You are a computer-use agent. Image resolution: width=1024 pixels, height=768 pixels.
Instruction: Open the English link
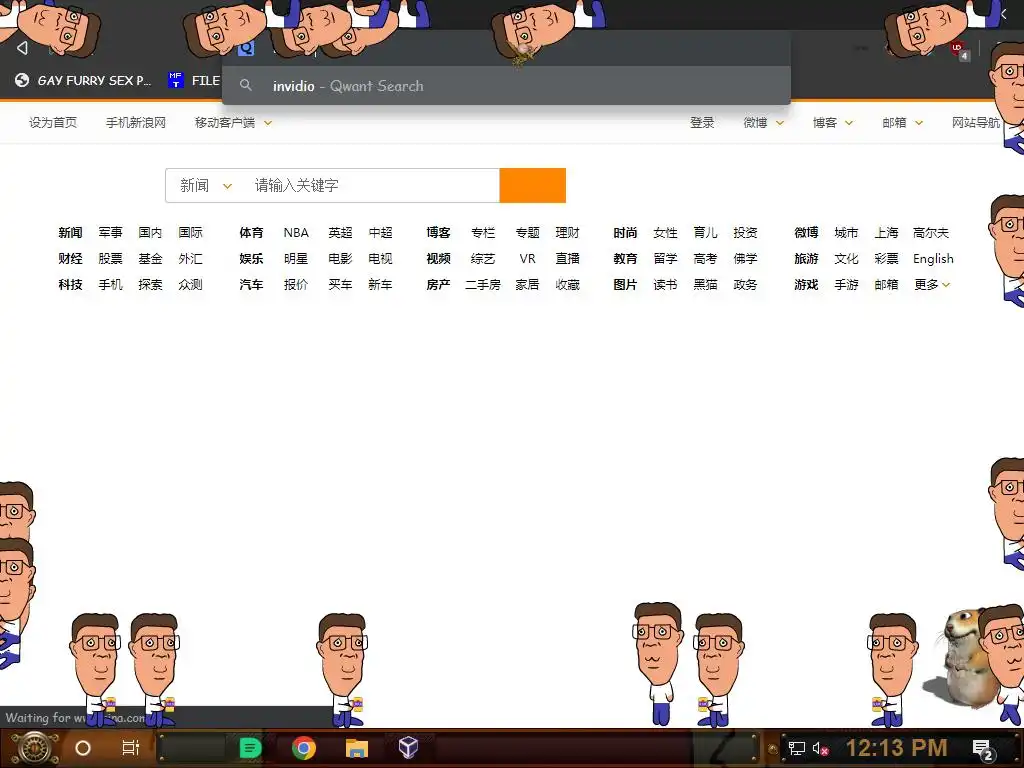tap(933, 259)
